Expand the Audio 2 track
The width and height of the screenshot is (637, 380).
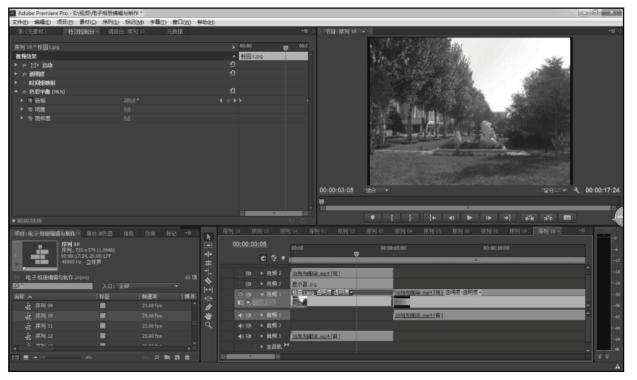click(x=262, y=326)
